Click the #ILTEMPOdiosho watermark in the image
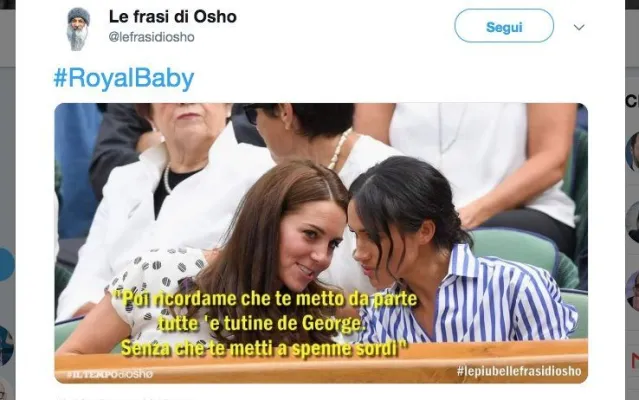Image resolution: width=639 pixels, height=400 pixels. click(x=110, y=374)
